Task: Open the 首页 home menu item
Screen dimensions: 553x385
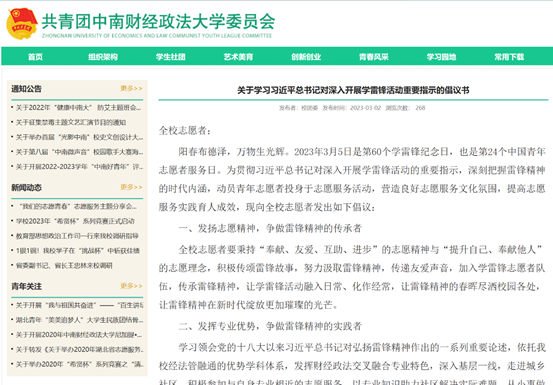Action: click(35, 57)
